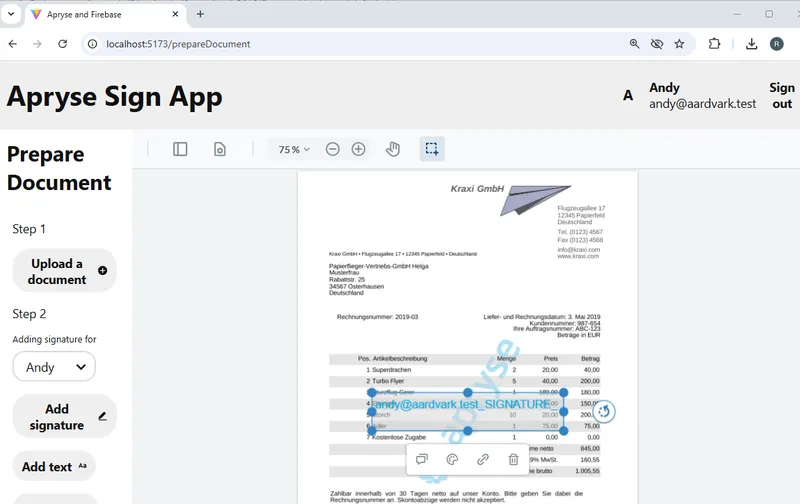Click the info@kraxi.com text in the document
The width and height of the screenshot is (800, 504).
click(x=579, y=249)
